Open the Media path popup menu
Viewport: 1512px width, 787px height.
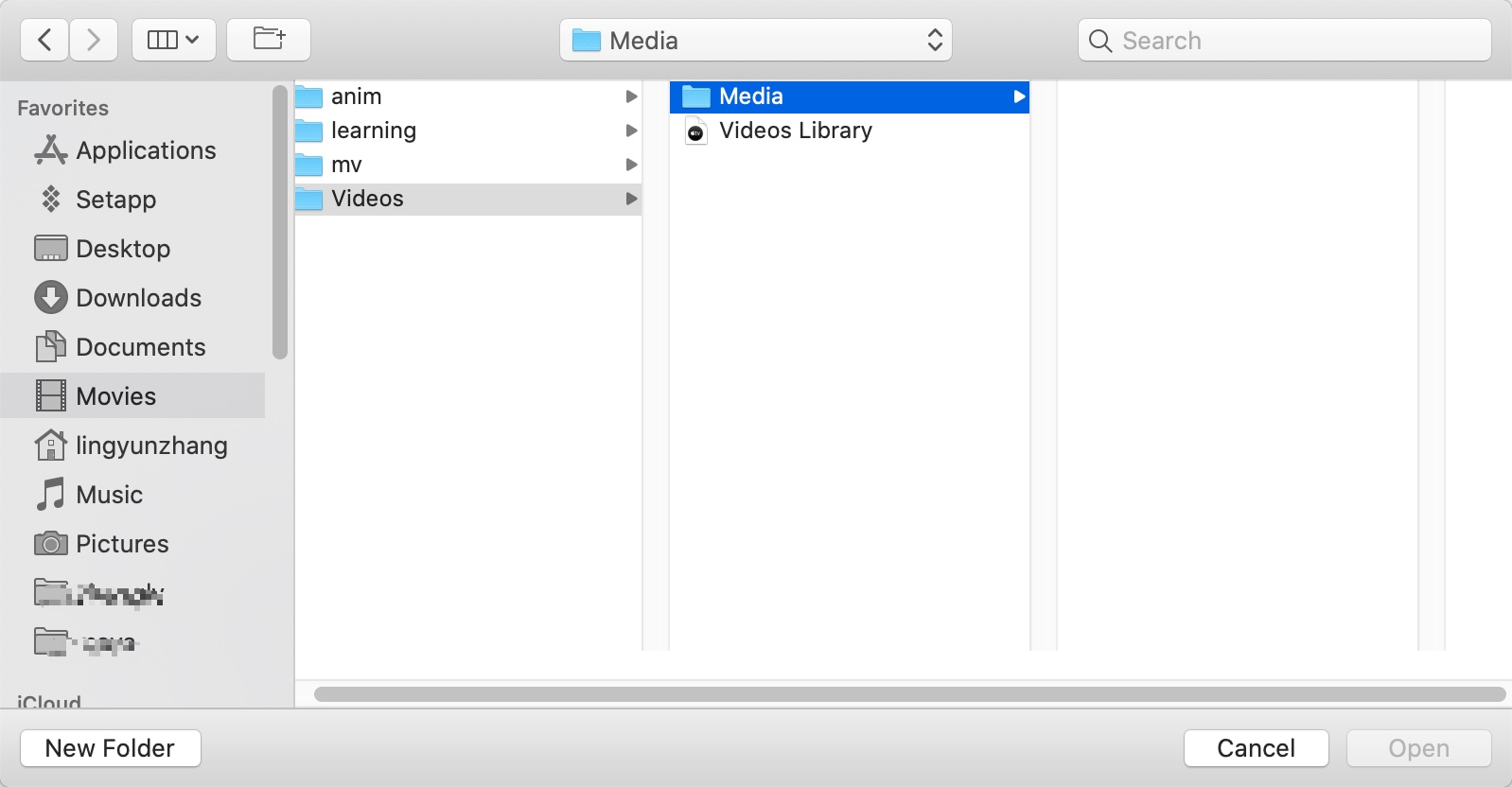tap(755, 41)
